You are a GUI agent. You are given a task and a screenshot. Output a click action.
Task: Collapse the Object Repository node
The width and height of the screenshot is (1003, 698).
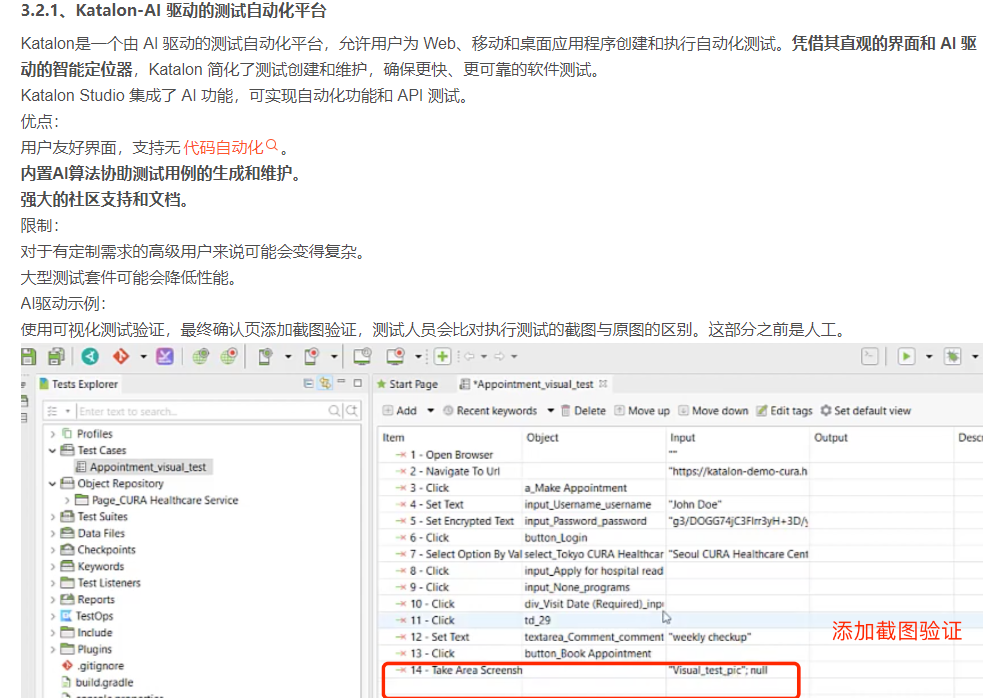pos(53,484)
